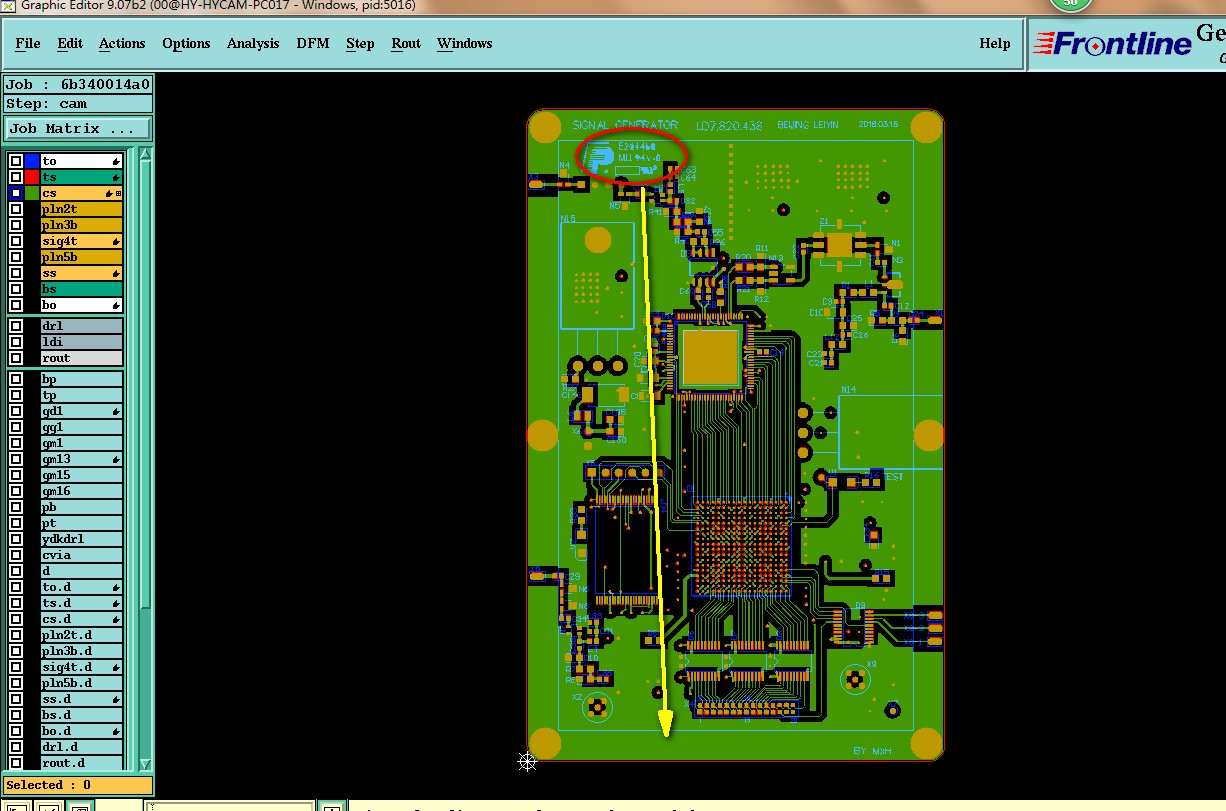Click the layer list scroll-down arrow
1226x811 pixels.
tap(145, 763)
